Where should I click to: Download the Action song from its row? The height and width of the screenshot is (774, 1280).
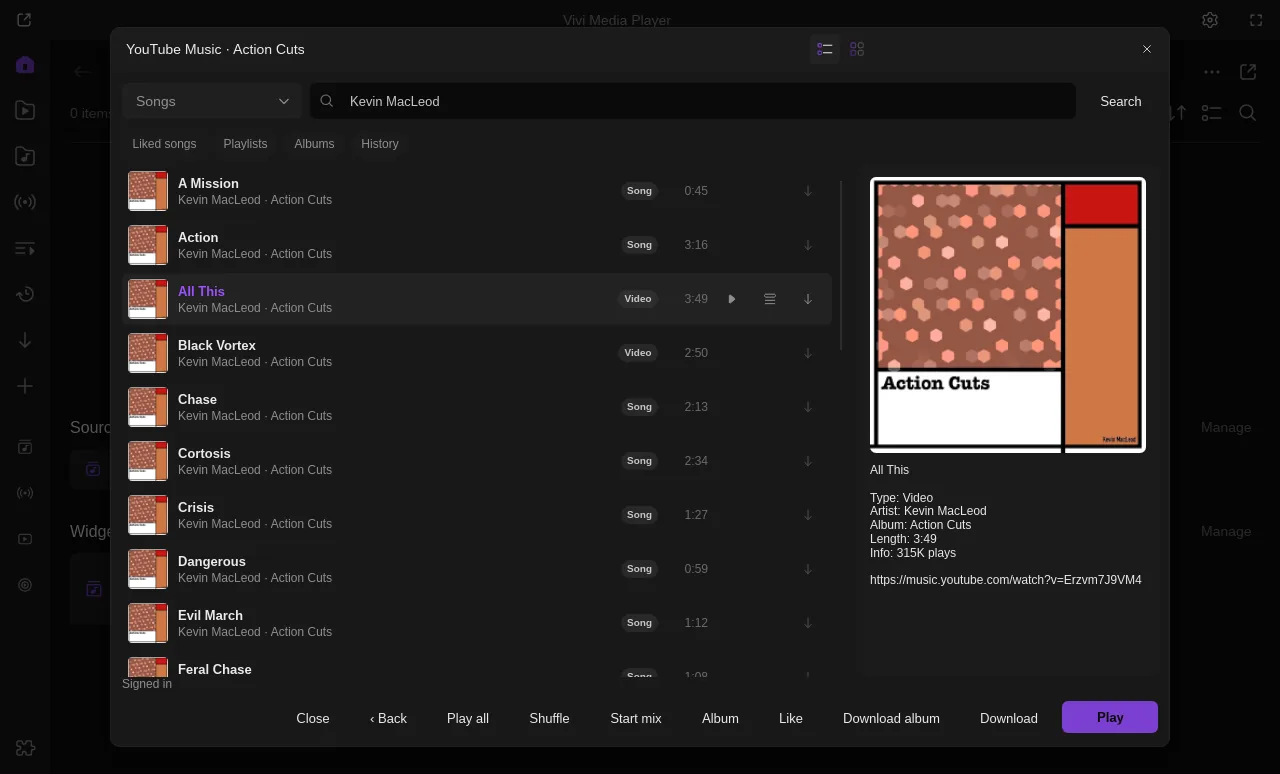808,245
